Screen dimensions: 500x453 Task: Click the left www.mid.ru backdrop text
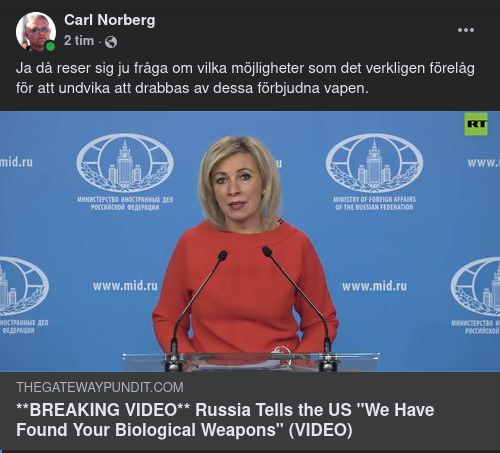pyautogui.click(x=125, y=286)
